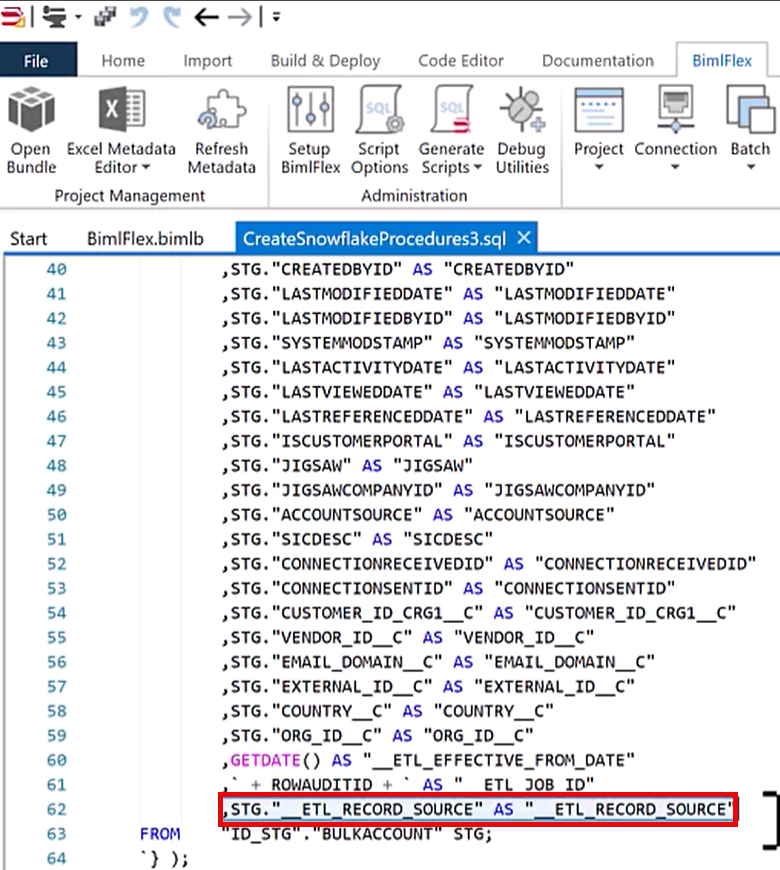Expand the Project dropdown arrow
Image resolution: width=780 pixels, height=870 pixels.
[599, 167]
